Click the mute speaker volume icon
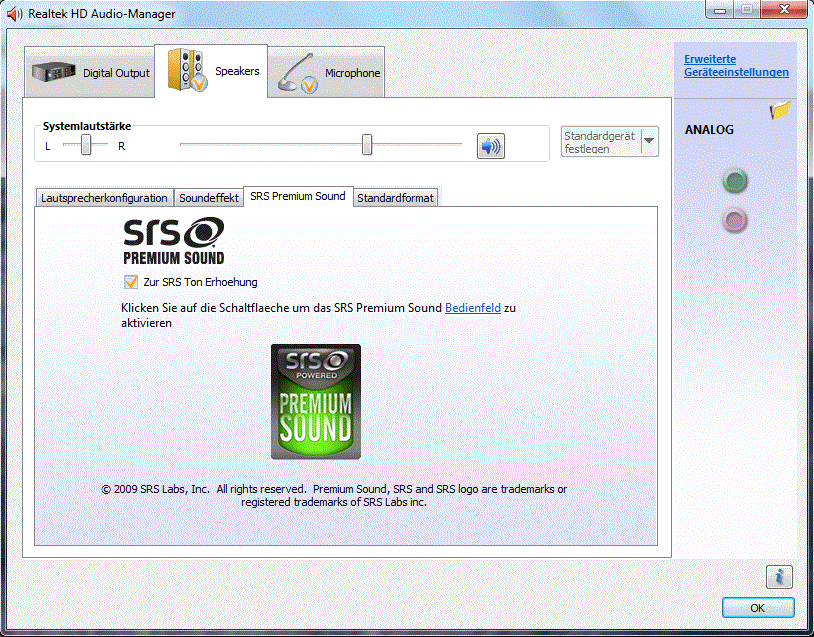Image resolution: width=814 pixels, height=637 pixels. [x=491, y=146]
